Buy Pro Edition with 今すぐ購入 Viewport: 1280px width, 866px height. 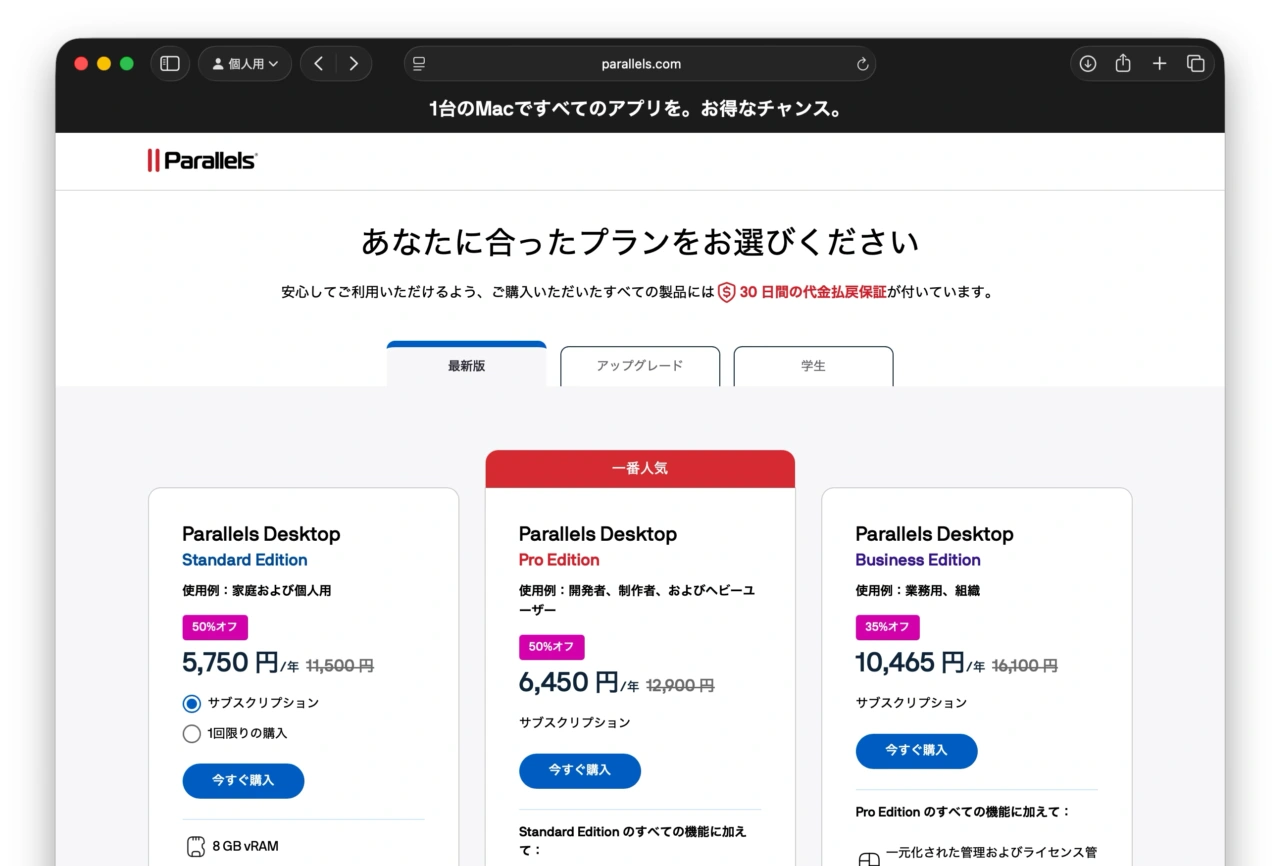579,770
